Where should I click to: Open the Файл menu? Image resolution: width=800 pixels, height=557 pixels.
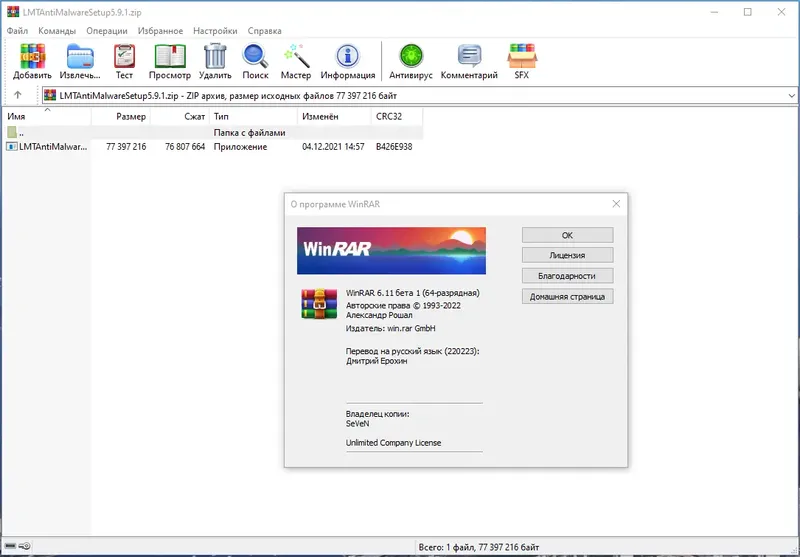[17, 31]
